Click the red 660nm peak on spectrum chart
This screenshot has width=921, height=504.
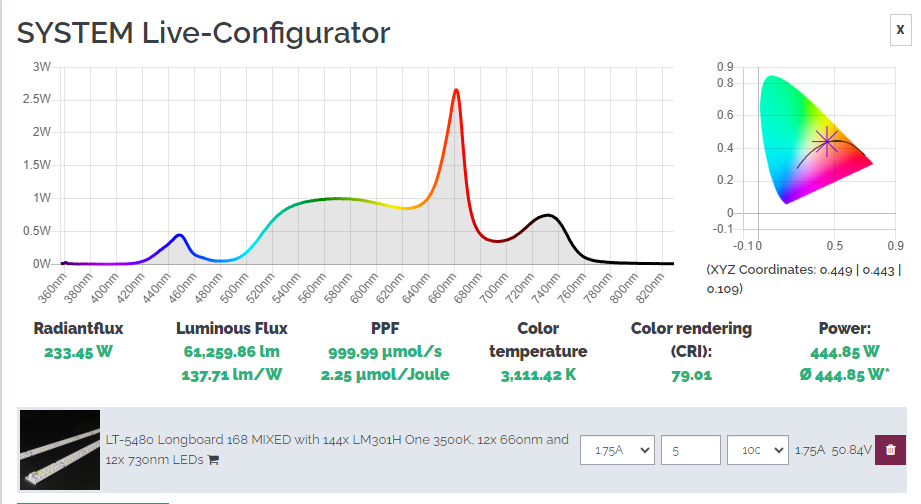(x=456, y=90)
